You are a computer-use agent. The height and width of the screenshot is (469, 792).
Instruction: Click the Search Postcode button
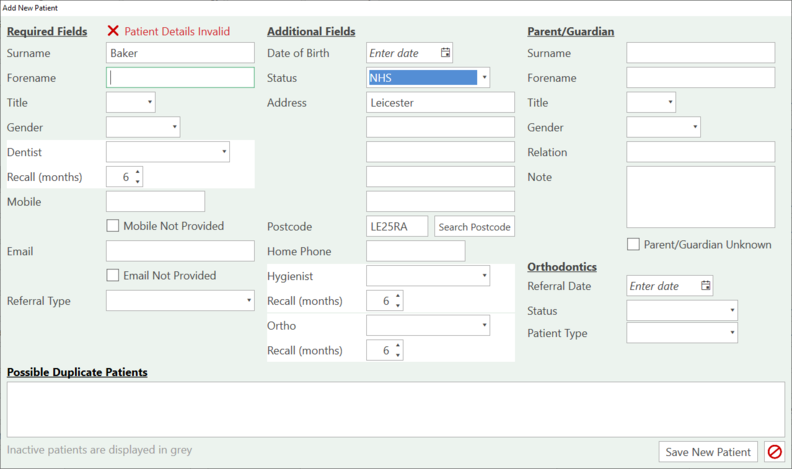coord(474,227)
